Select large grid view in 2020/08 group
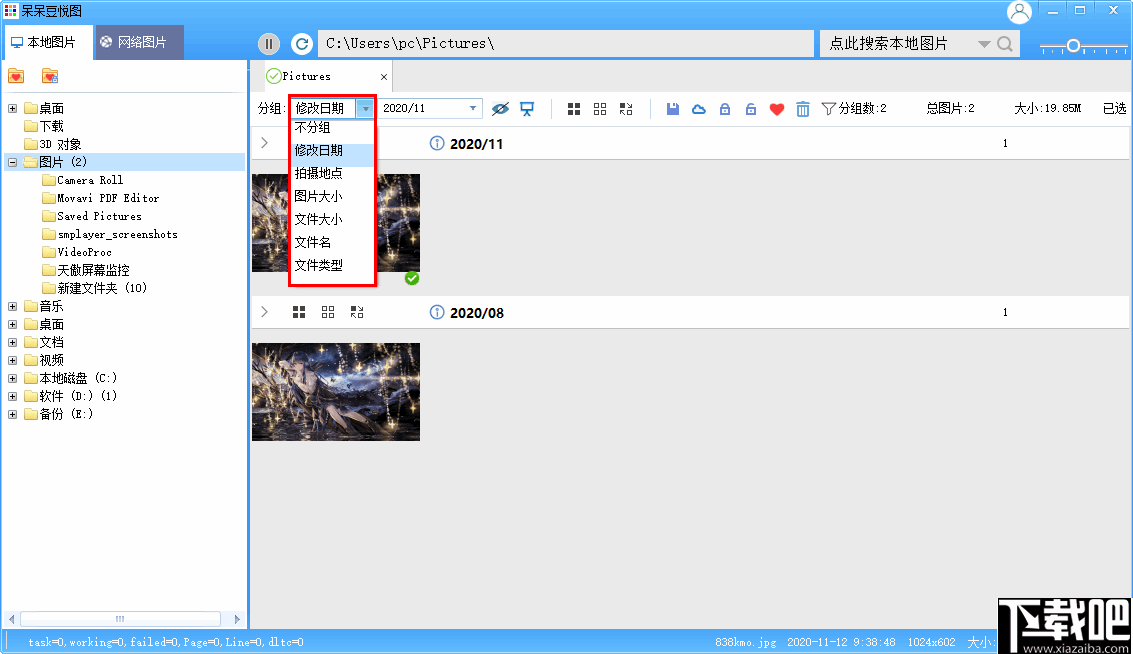 299,312
